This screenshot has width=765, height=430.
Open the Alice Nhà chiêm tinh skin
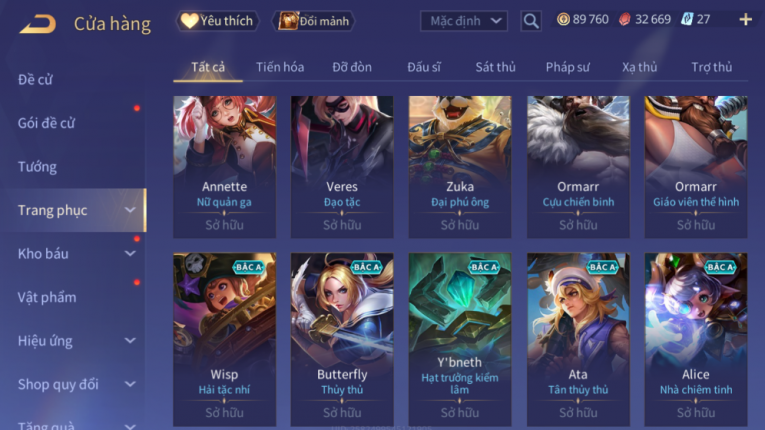pyautogui.click(x=696, y=339)
